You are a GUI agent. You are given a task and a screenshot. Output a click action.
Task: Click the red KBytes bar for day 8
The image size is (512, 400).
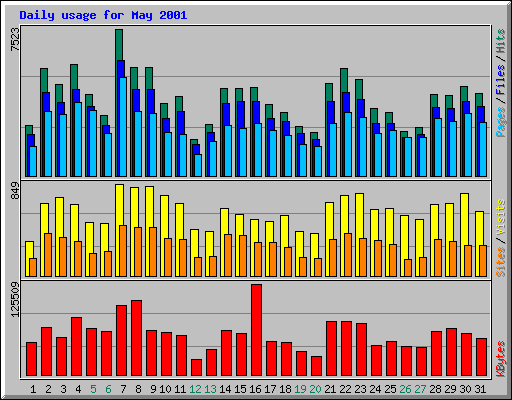[136, 338]
